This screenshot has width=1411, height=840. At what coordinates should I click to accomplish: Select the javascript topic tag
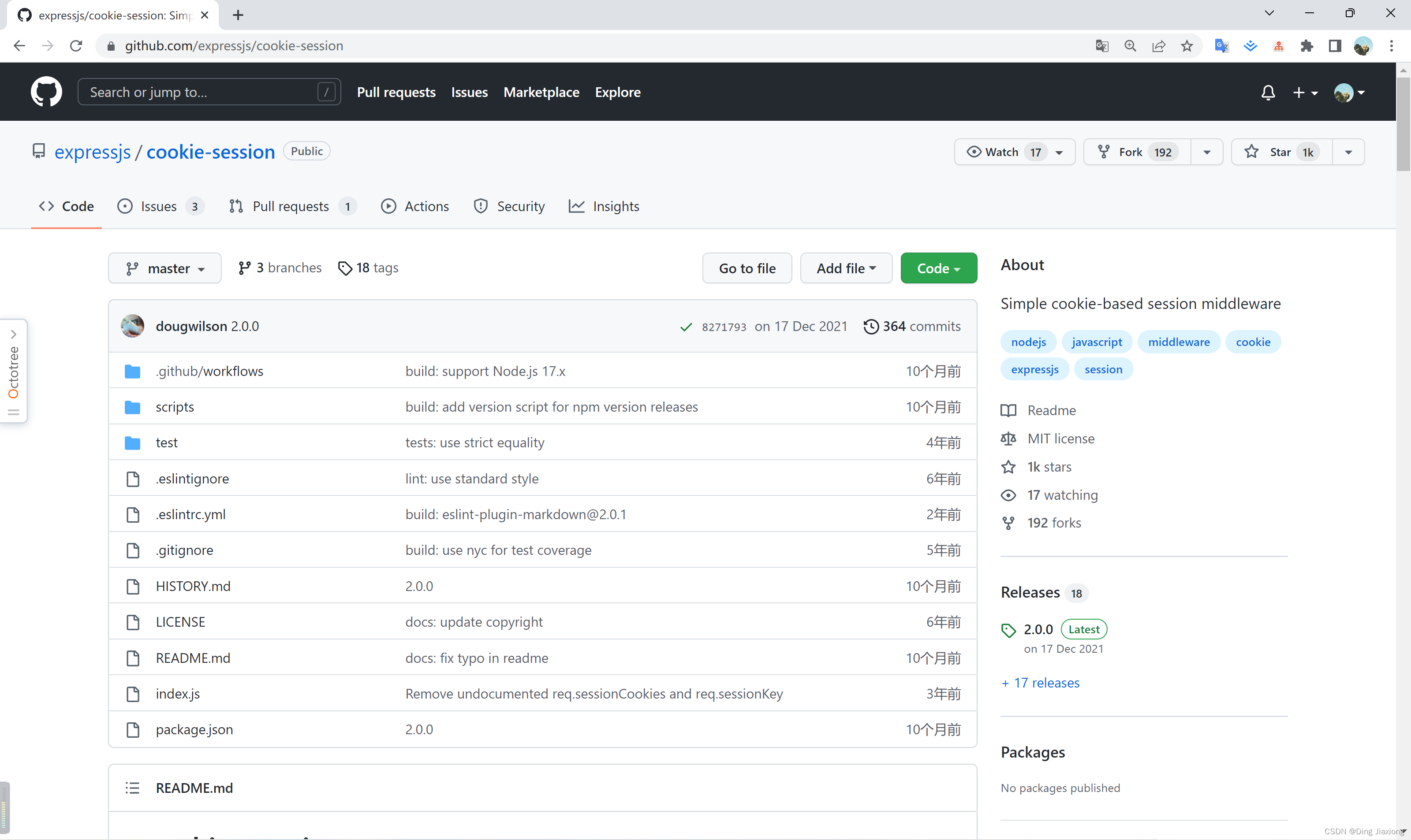click(1097, 342)
